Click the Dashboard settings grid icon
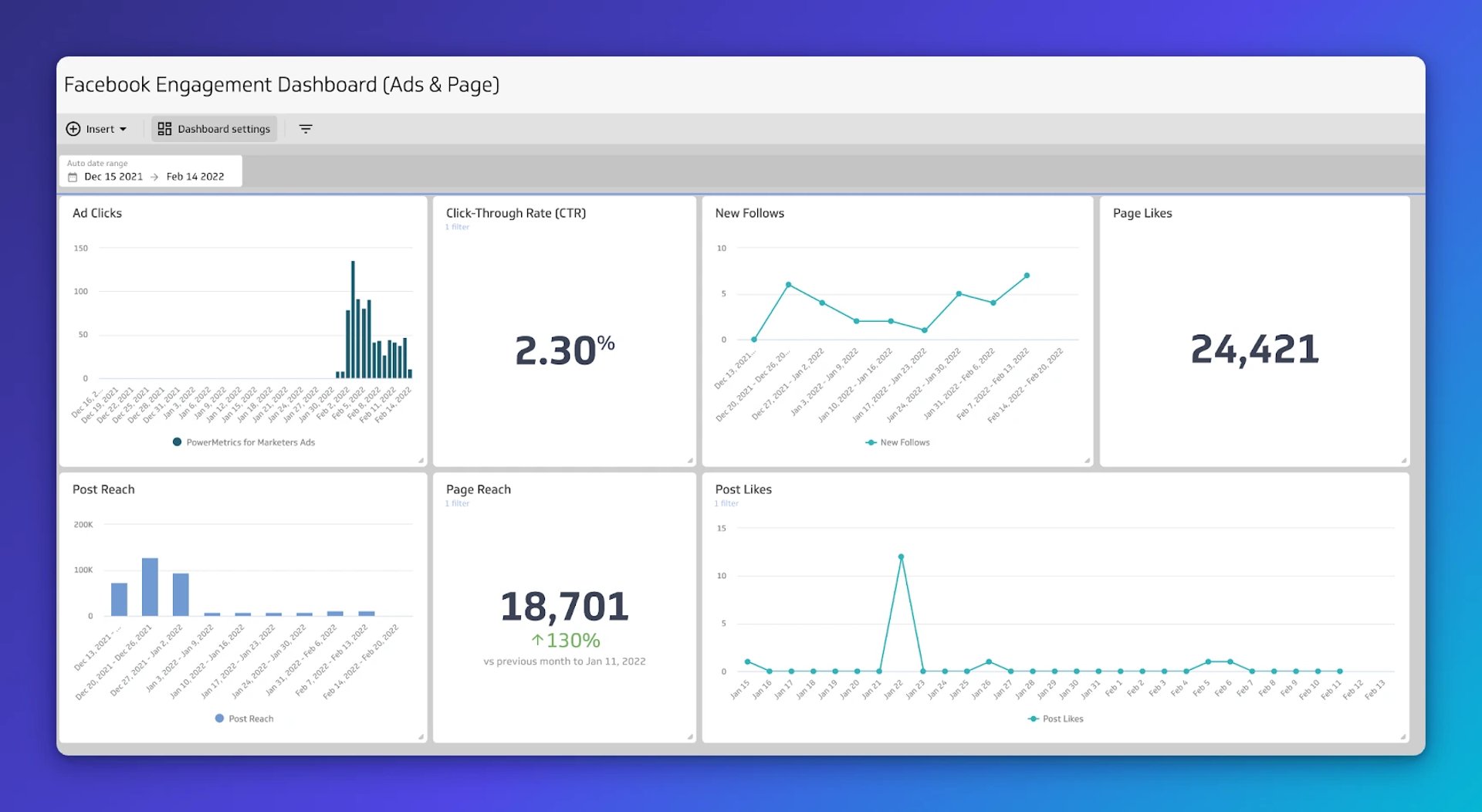1482x812 pixels. click(164, 129)
